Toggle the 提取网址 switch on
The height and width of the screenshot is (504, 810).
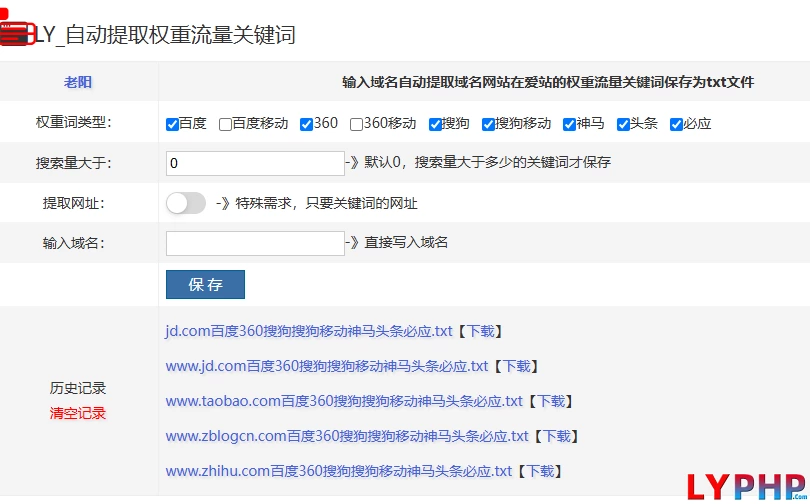tap(186, 203)
